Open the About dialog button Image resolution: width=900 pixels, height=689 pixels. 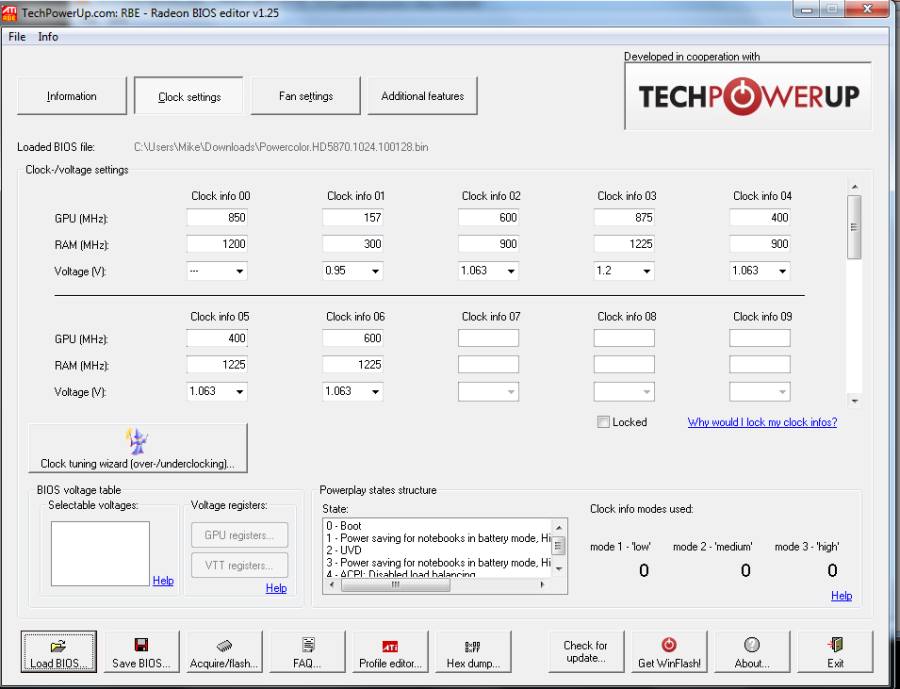[x=752, y=652]
